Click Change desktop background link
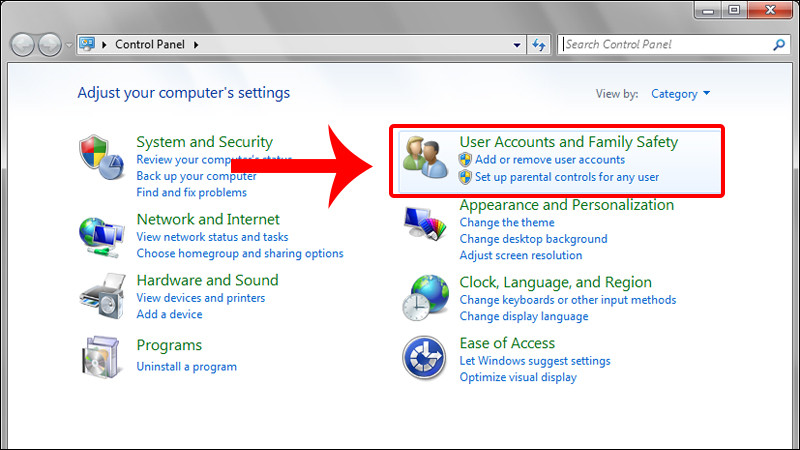Image resolution: width=800 pixels, height=450 pixels. 533,239
